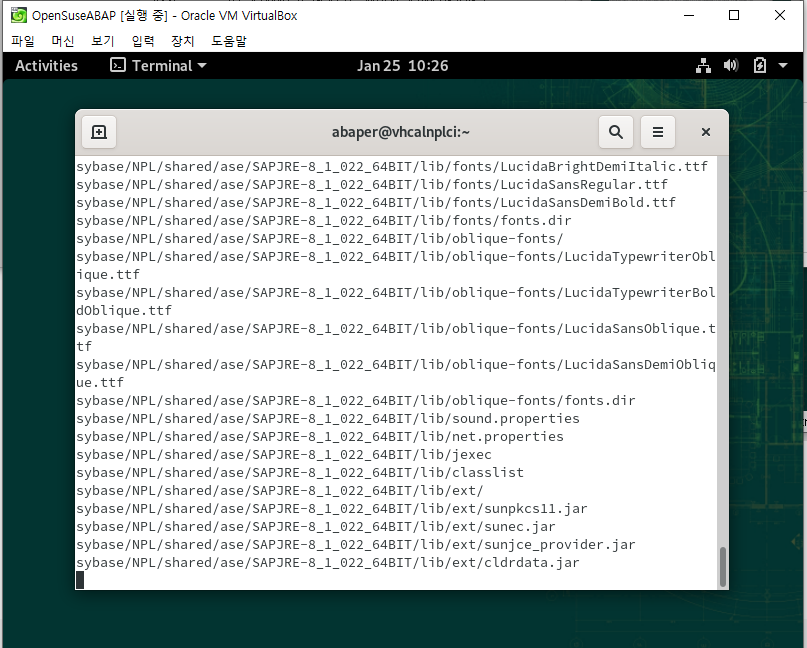Click the terminal scrollbar thumb
Viewport: 807px width, 648px height.
(723, 567)
